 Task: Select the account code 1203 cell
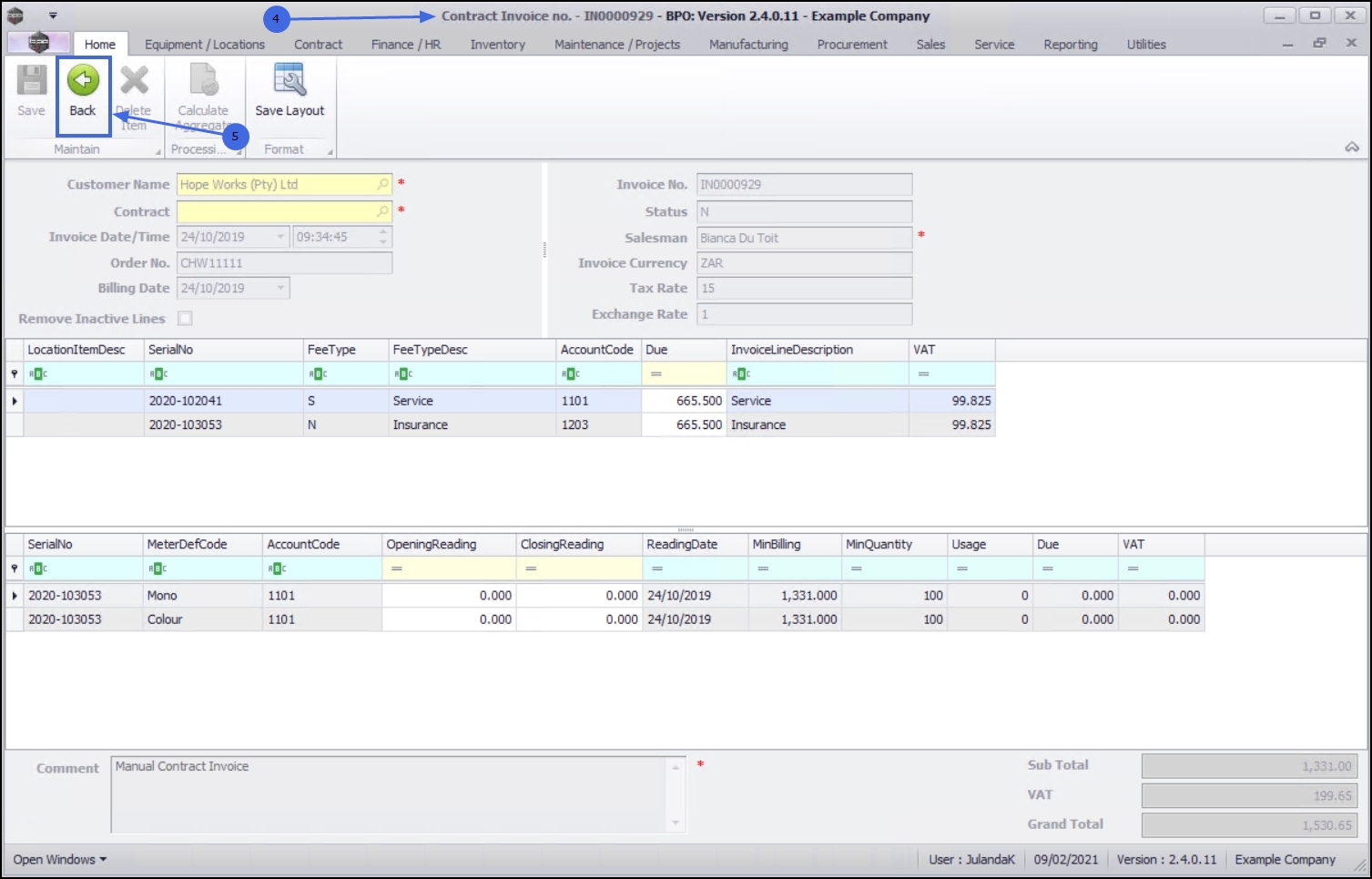599,424
